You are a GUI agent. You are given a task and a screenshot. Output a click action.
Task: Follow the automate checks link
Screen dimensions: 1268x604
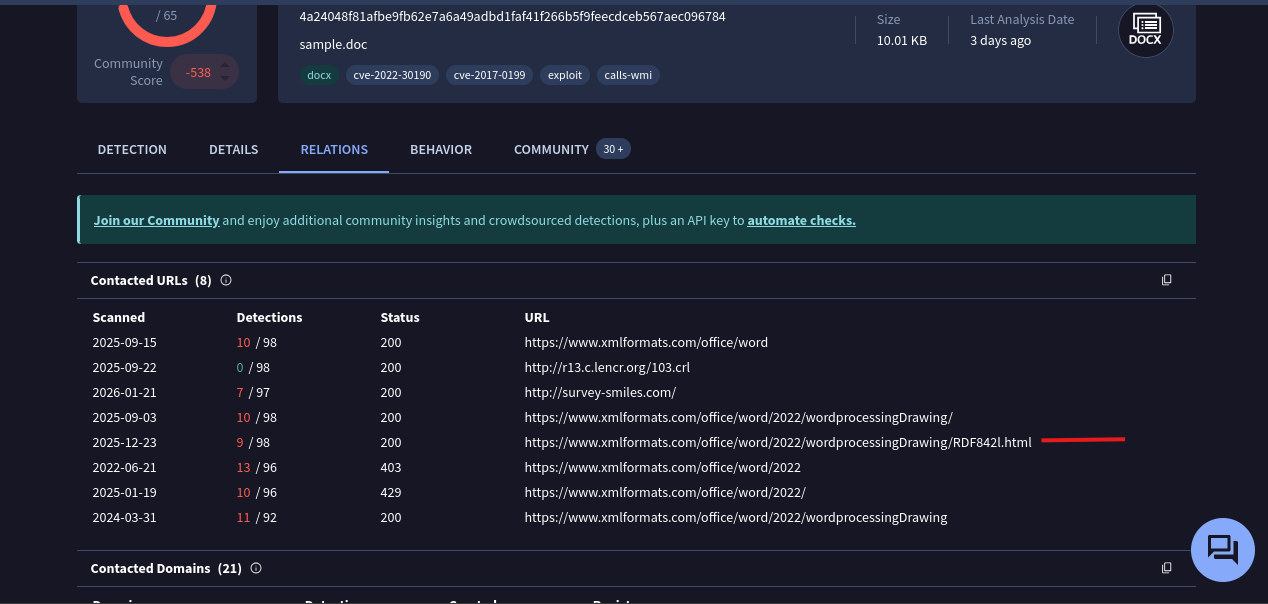[x=801, y=220]
